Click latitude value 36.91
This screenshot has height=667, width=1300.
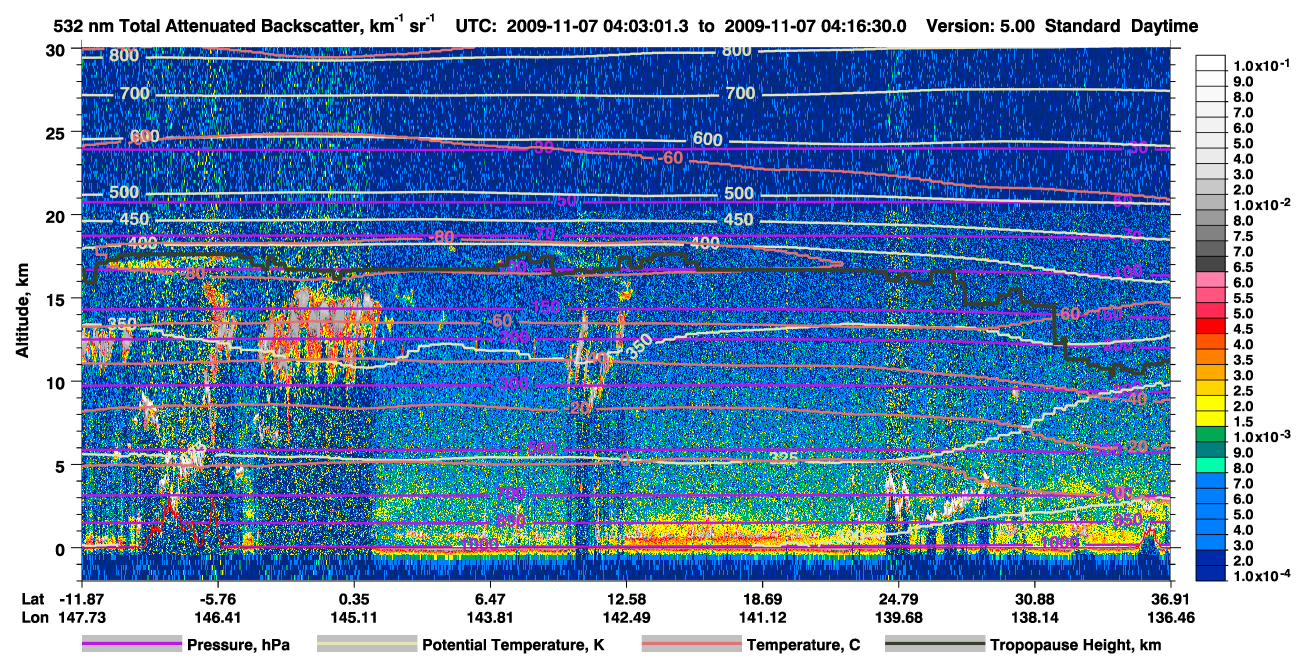coord(1170,598)
